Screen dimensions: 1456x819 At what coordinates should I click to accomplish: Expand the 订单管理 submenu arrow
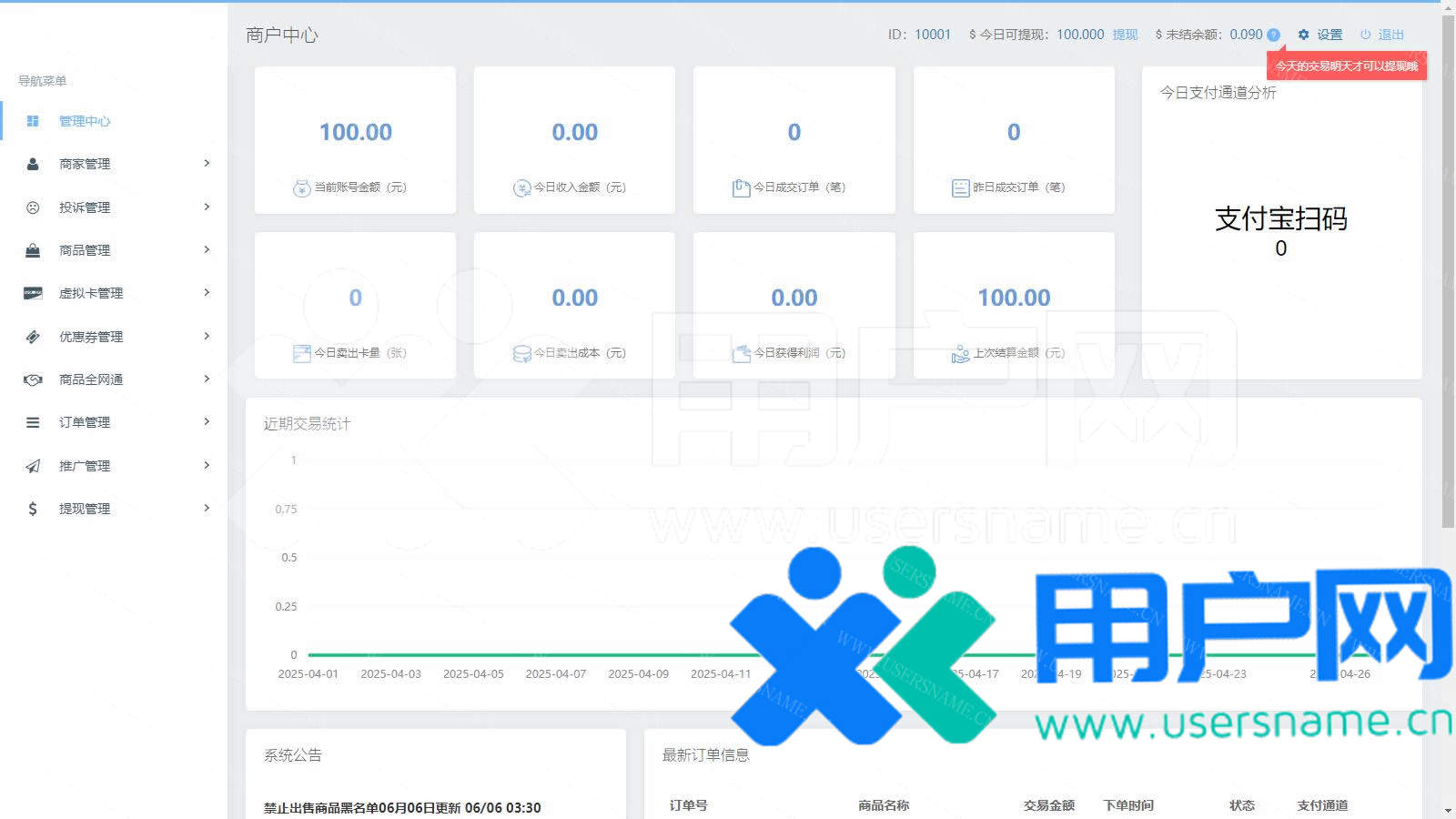click(207, 422)
